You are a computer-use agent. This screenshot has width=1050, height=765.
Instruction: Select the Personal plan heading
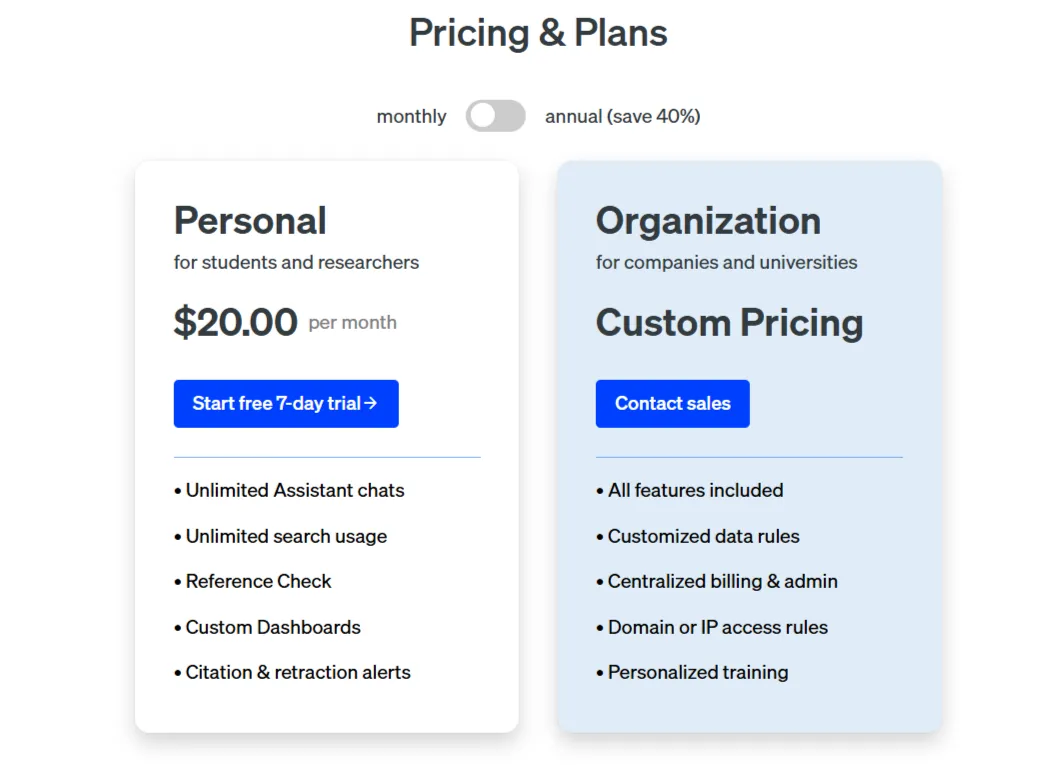[x=250, y=221]
